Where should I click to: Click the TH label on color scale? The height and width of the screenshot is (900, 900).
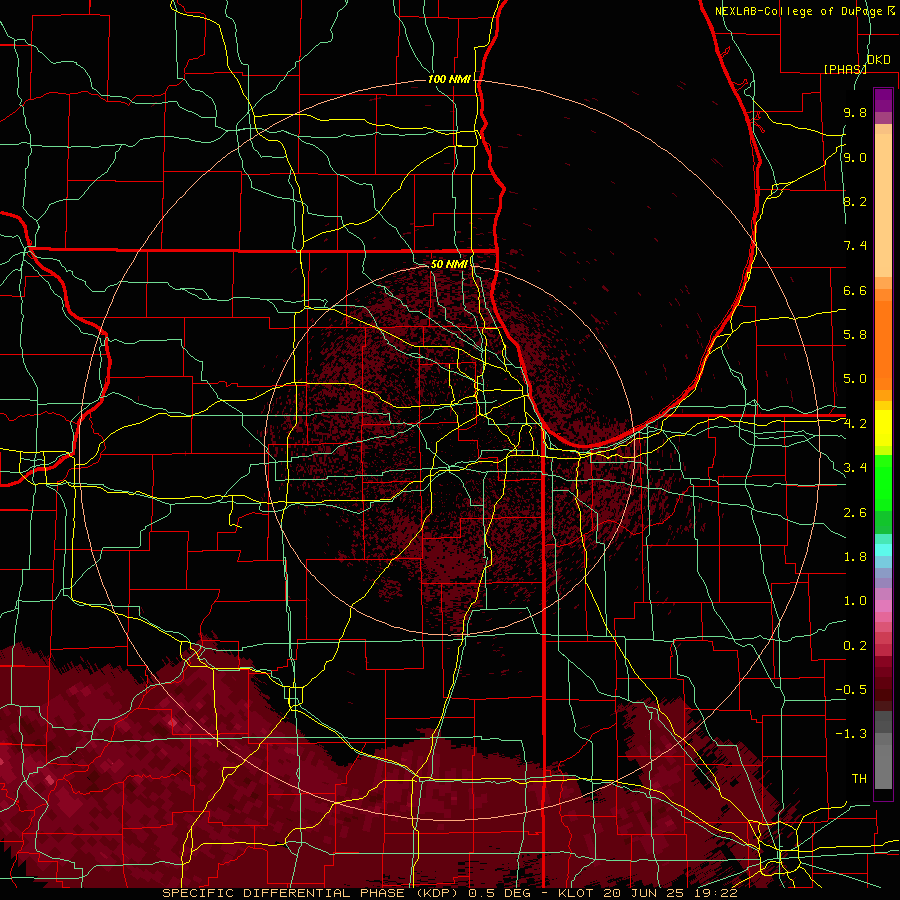point(859,779)
